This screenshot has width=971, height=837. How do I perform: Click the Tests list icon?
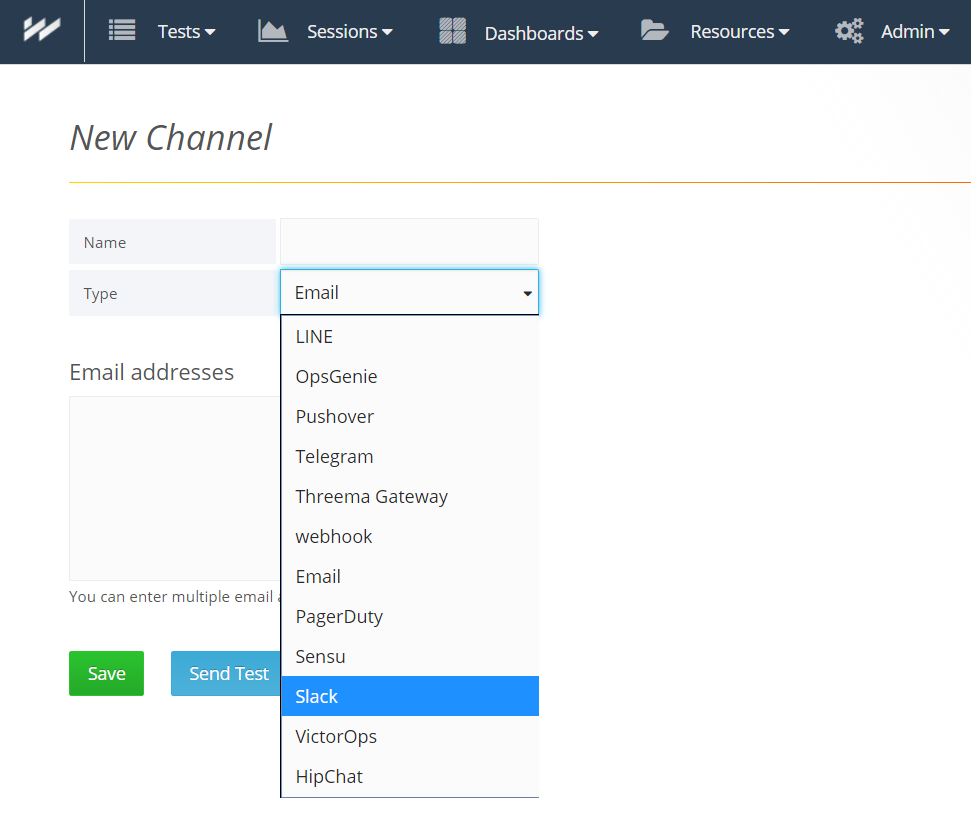[122, 31]
